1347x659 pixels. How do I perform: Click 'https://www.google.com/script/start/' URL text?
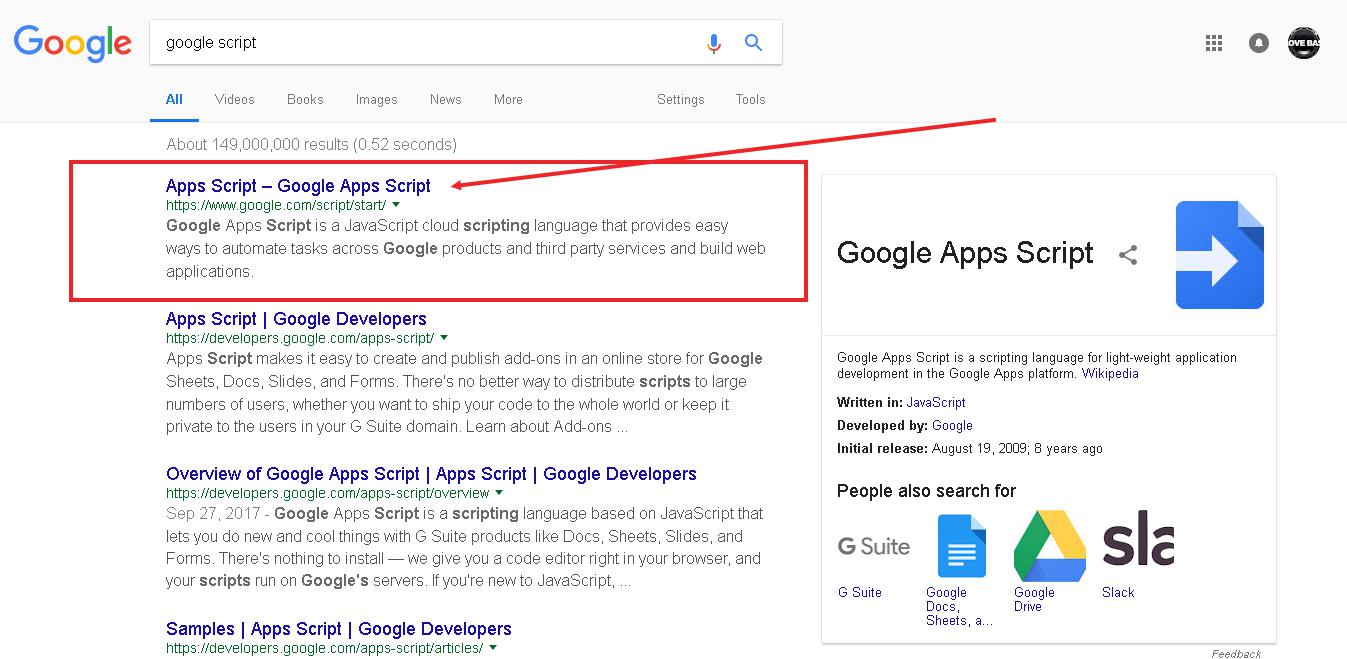[276, 205]
